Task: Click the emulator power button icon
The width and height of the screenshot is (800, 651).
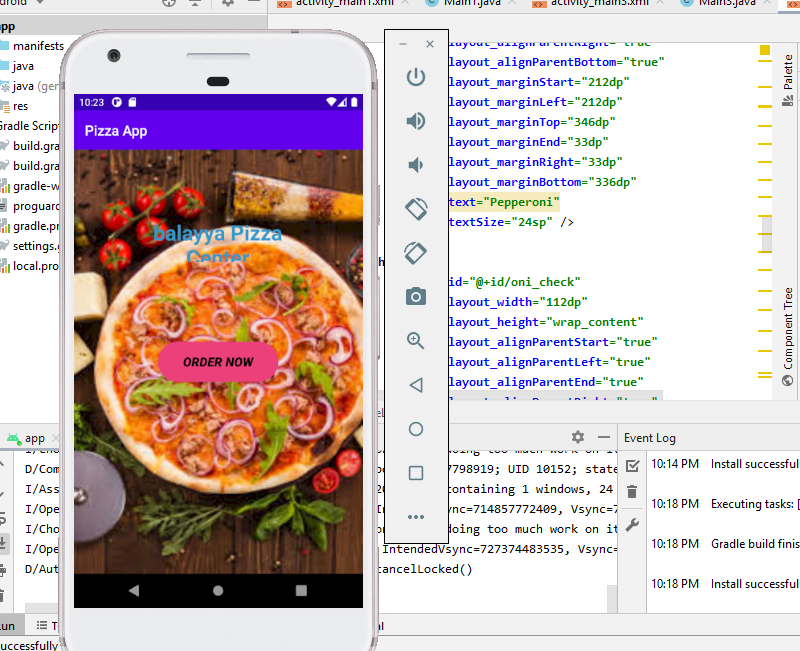Action: point(416,77)
